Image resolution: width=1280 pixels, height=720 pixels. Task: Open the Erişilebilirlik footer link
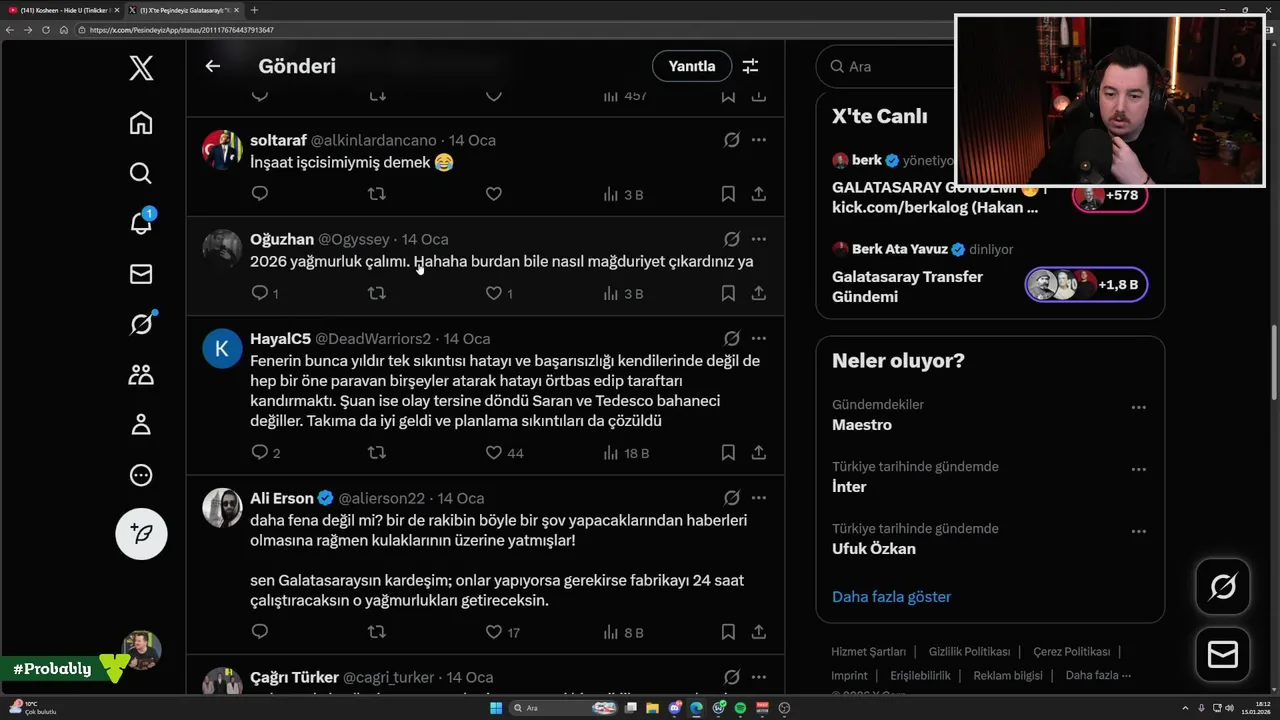click(920, 675)
